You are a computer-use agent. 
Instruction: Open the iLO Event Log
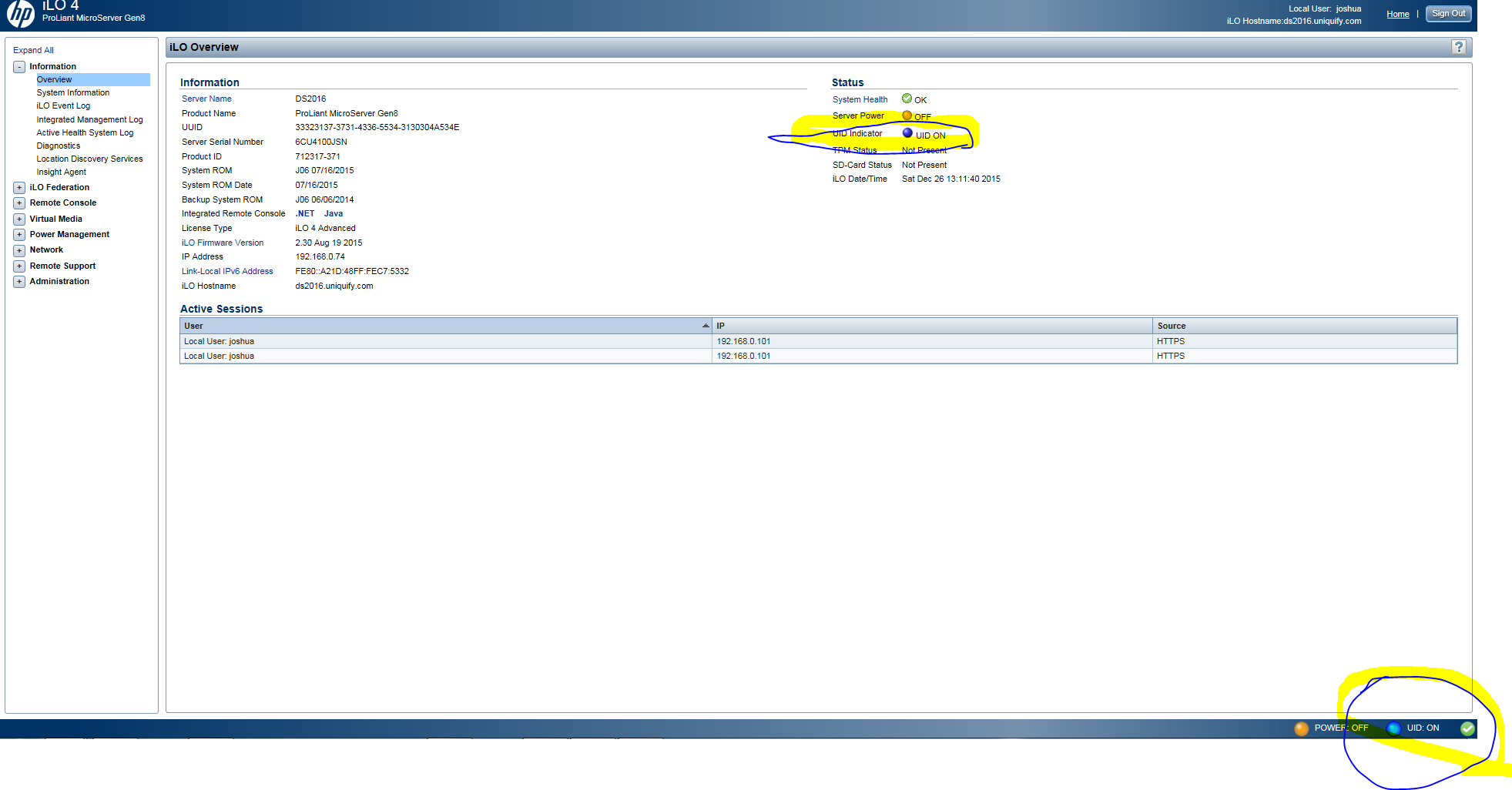point(63,105)
